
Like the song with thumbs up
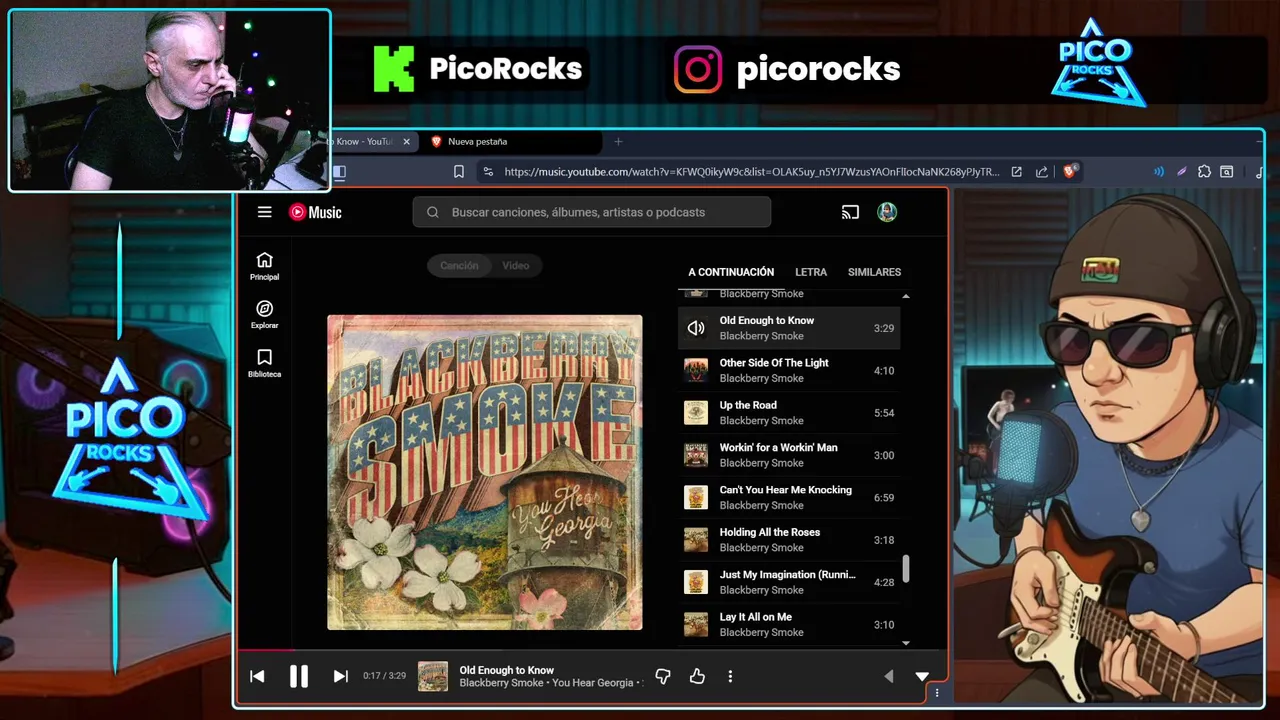pyautogui.click(x=697, y=677)
